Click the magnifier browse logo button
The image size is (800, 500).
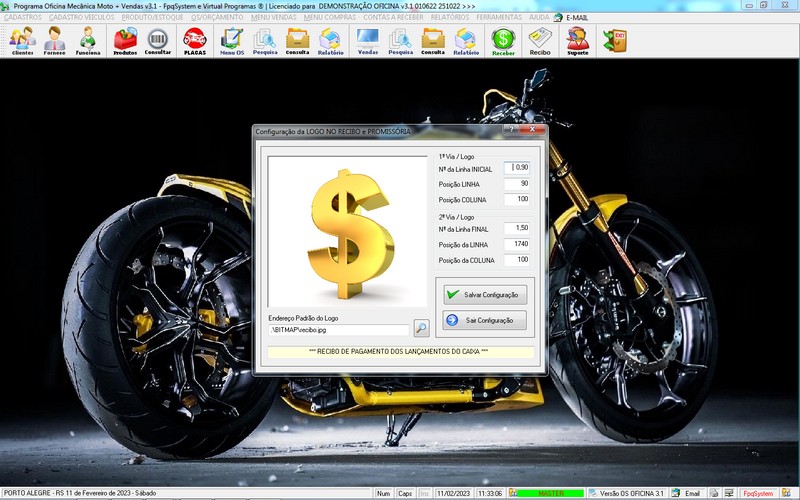pyautogui.click(x=421, y=328)
